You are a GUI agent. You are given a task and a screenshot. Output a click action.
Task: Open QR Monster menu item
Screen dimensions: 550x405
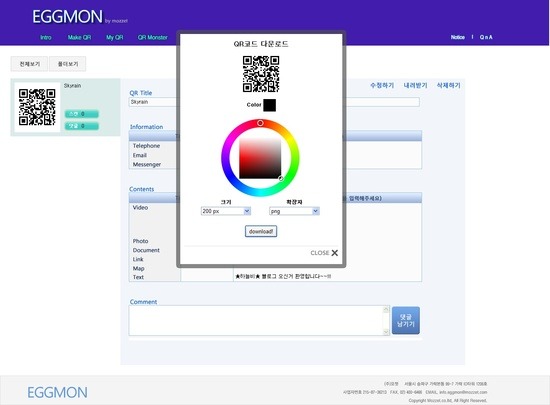[x=153, y=37]
